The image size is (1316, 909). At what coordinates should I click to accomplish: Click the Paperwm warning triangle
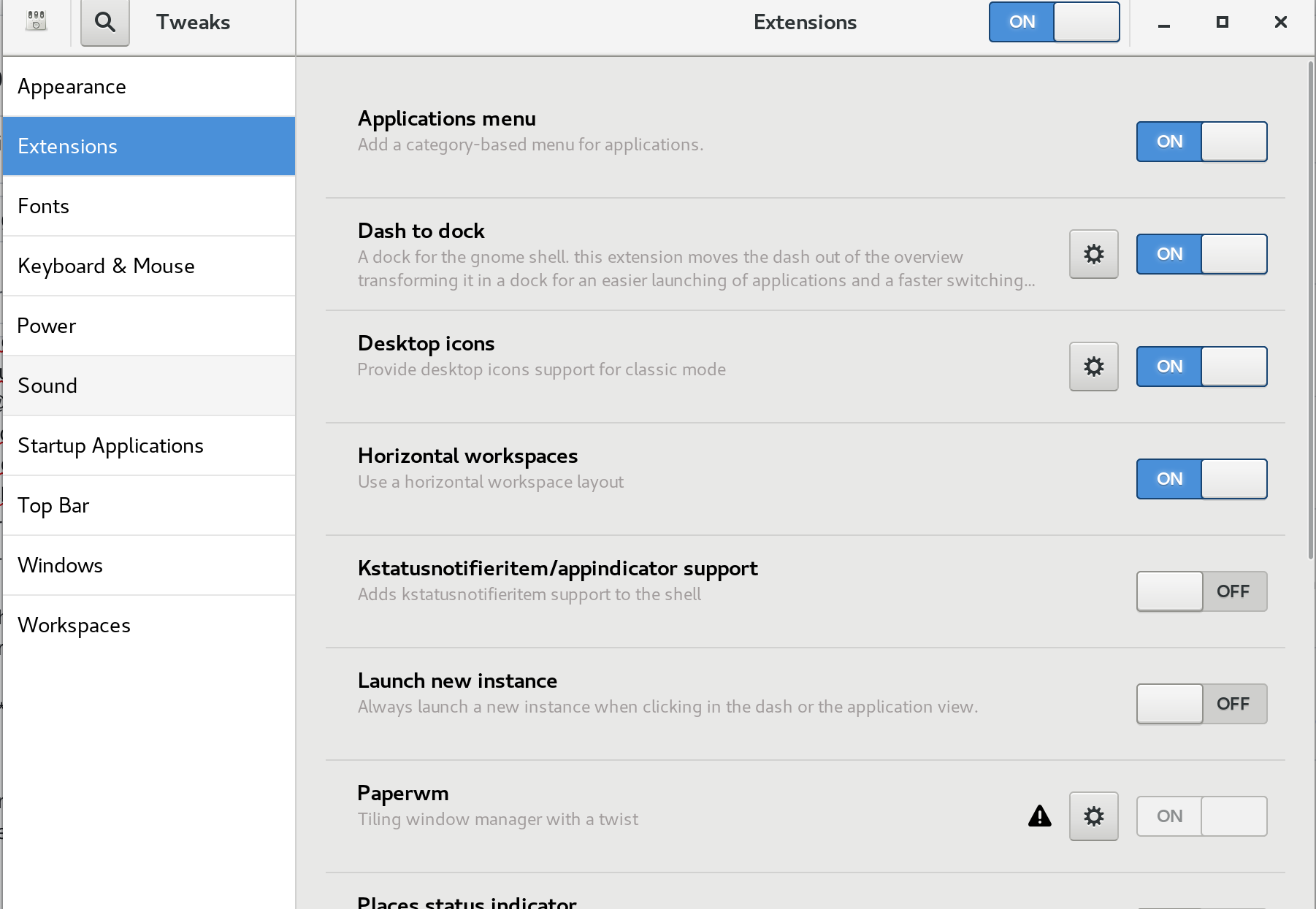1039,817
